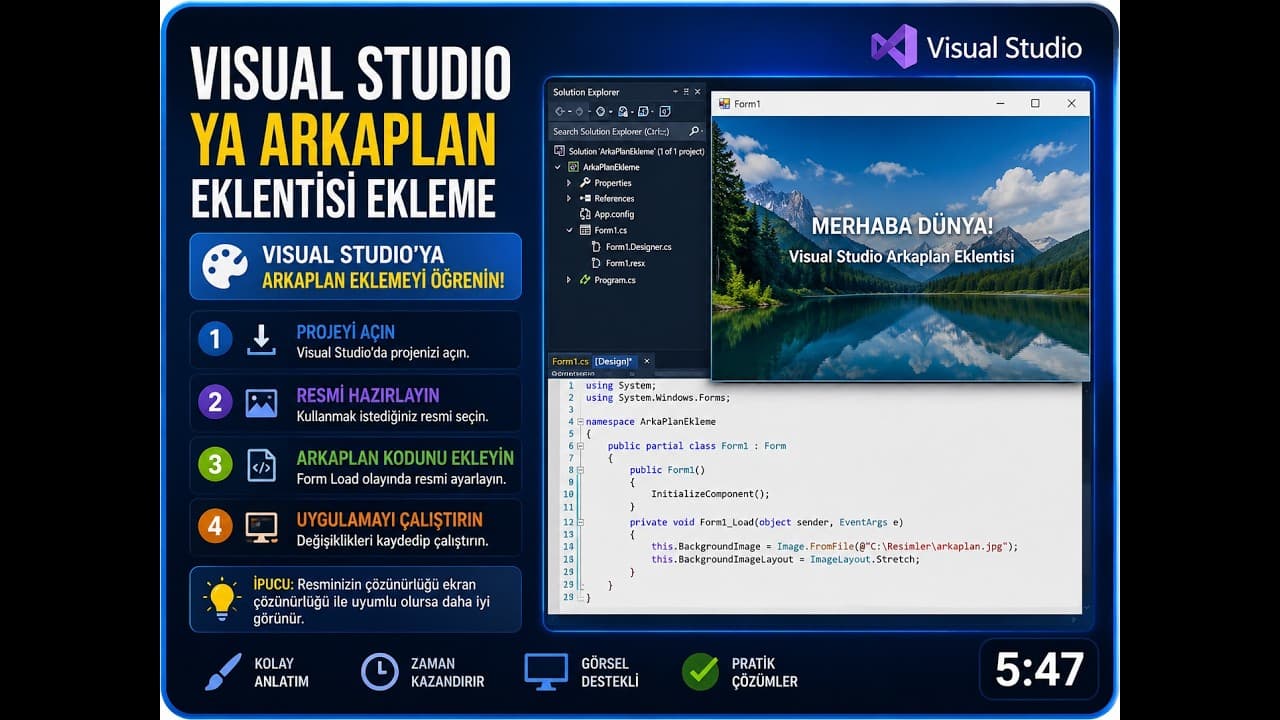Open Form1.Designer.cs in the tree

(639, 246)
